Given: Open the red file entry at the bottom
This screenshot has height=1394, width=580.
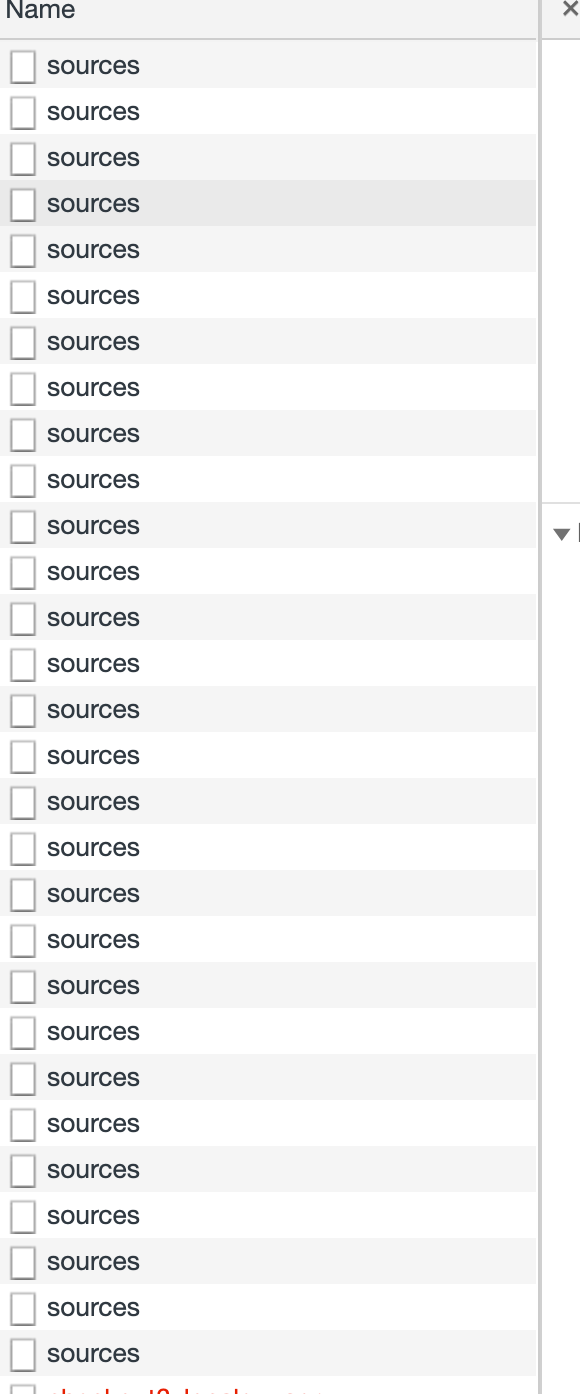Looking at the screenshot, I should [150, 1390].
